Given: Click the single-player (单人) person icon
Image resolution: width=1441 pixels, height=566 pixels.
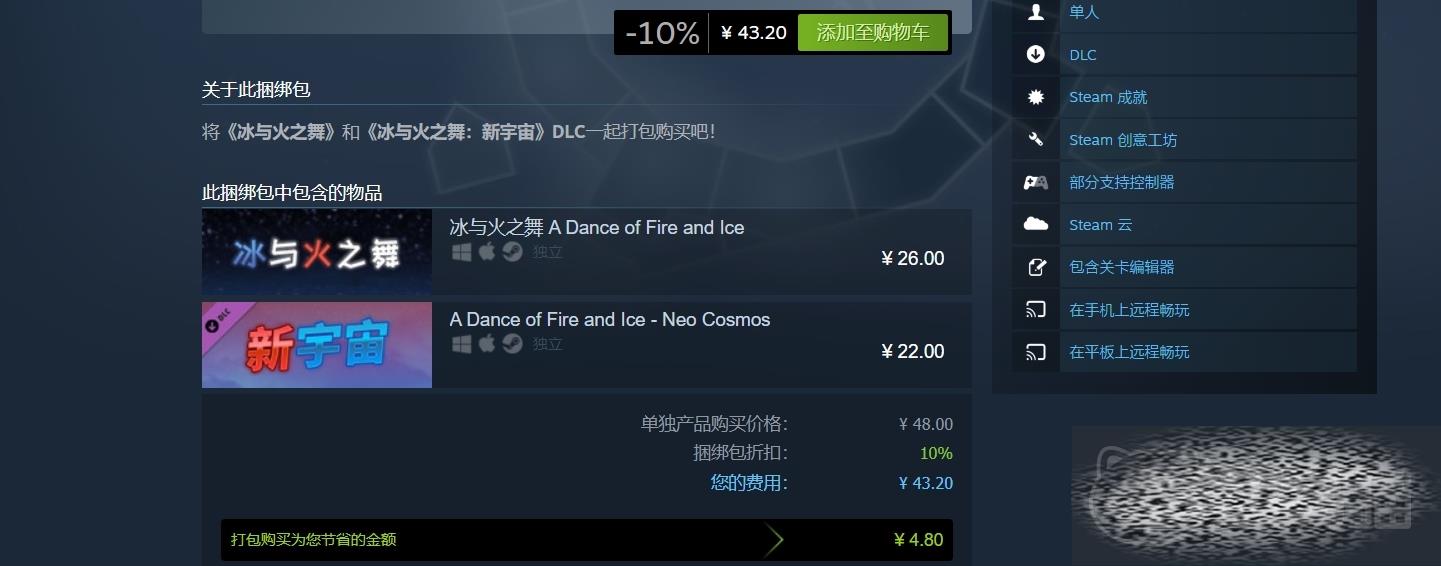Looking at the screenshot, I should click(x=1036, y=12).
